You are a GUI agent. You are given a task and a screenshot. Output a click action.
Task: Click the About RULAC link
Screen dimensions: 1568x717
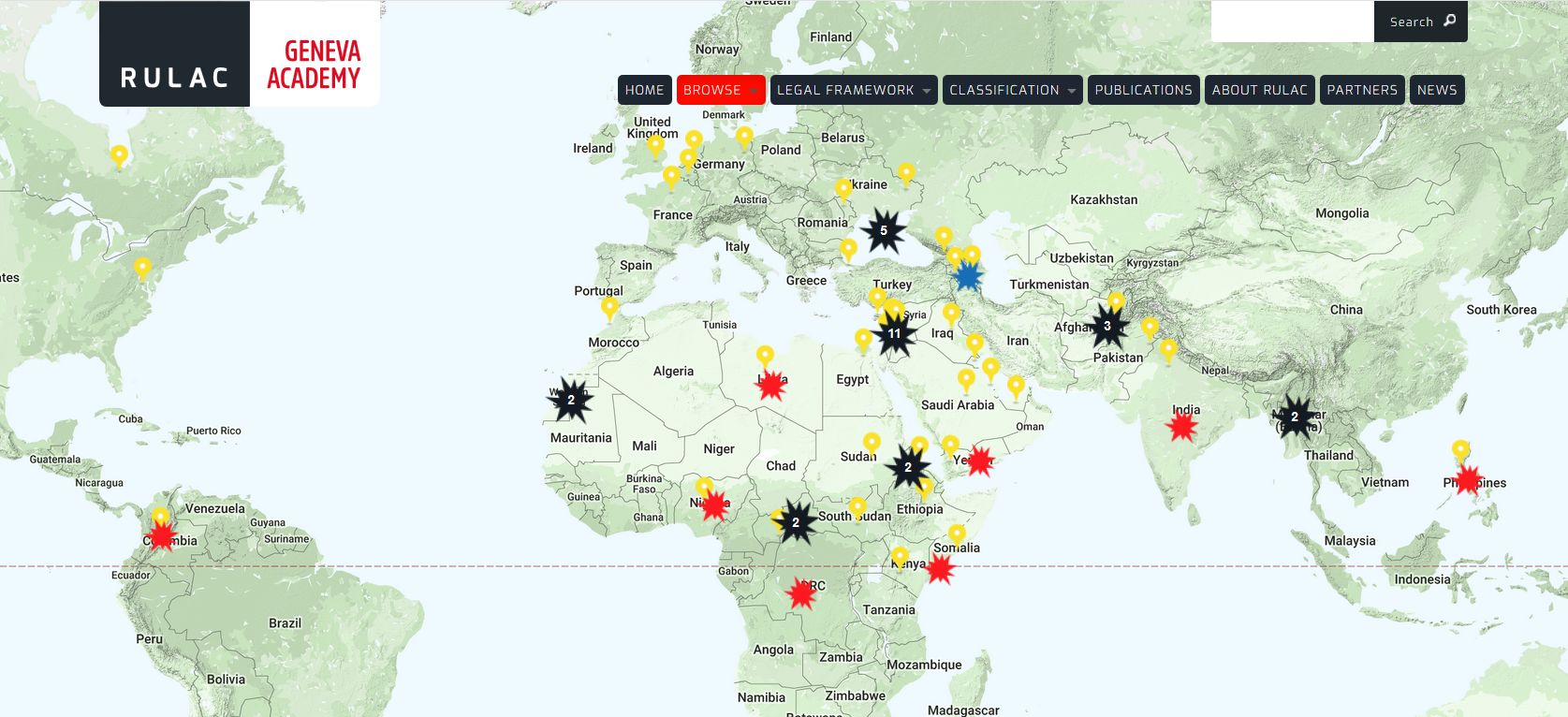click(1259, 90)
